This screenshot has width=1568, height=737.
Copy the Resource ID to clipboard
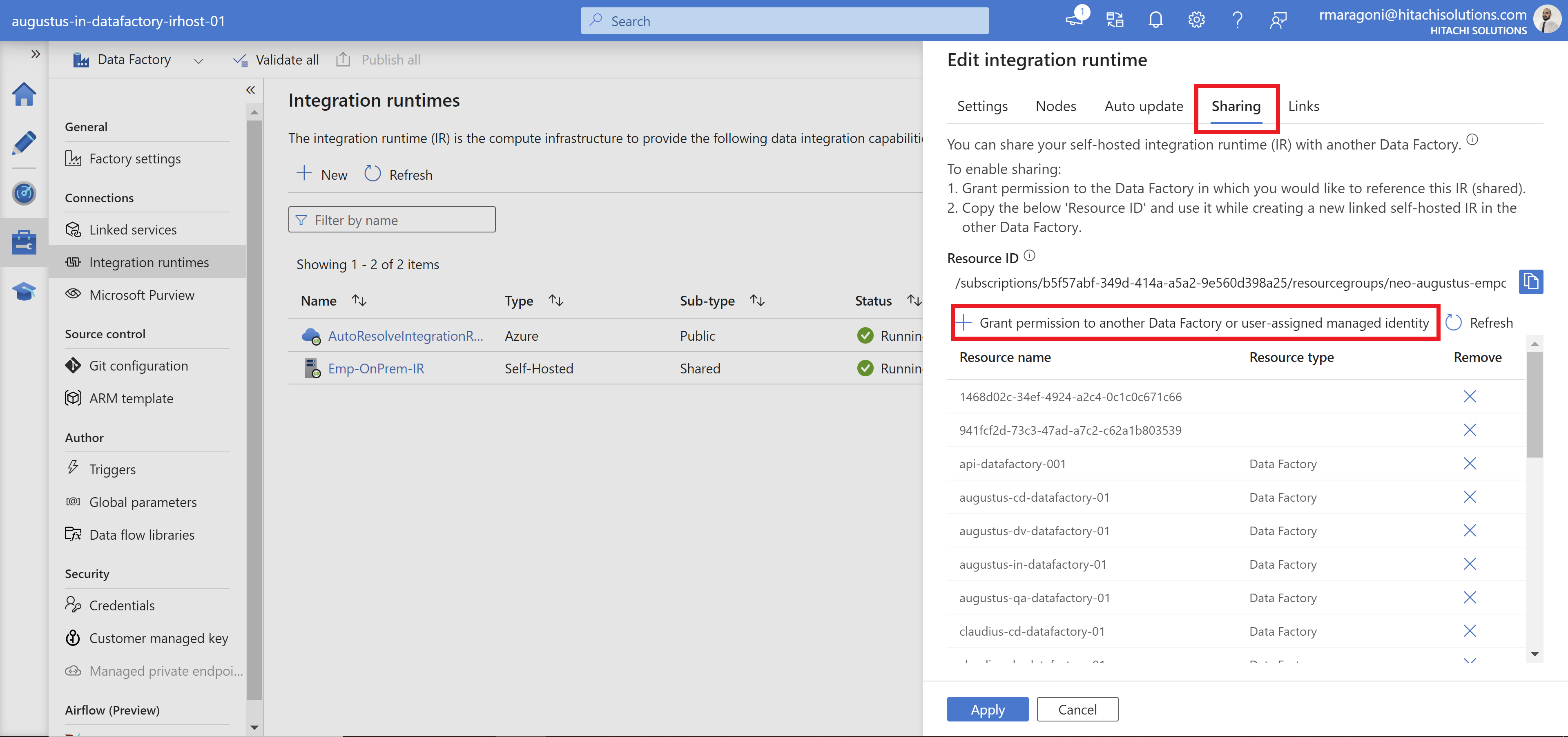coord(1530,283)
